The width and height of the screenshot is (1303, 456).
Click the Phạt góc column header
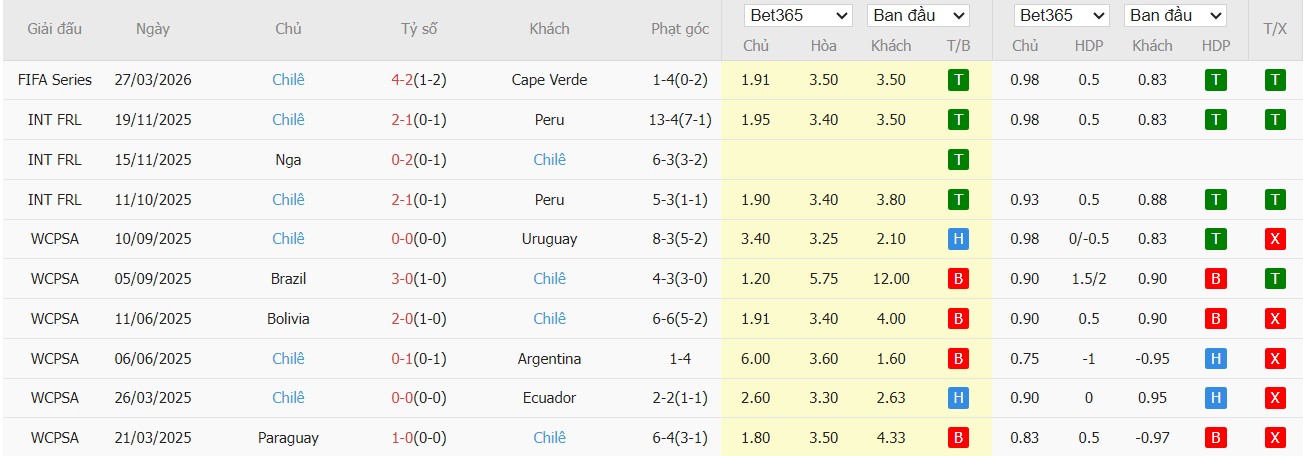click(x=679, y=29)
